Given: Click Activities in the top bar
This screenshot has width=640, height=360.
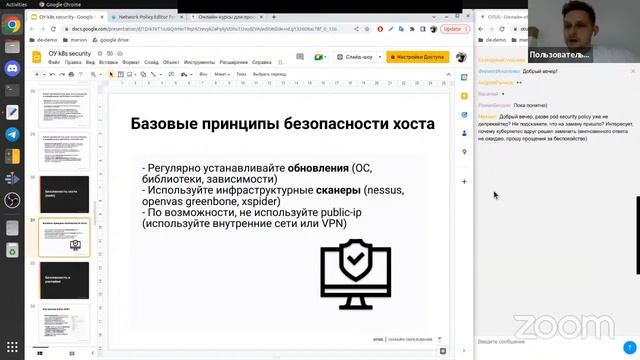Looking at the screenshot, I should point(16,4).
